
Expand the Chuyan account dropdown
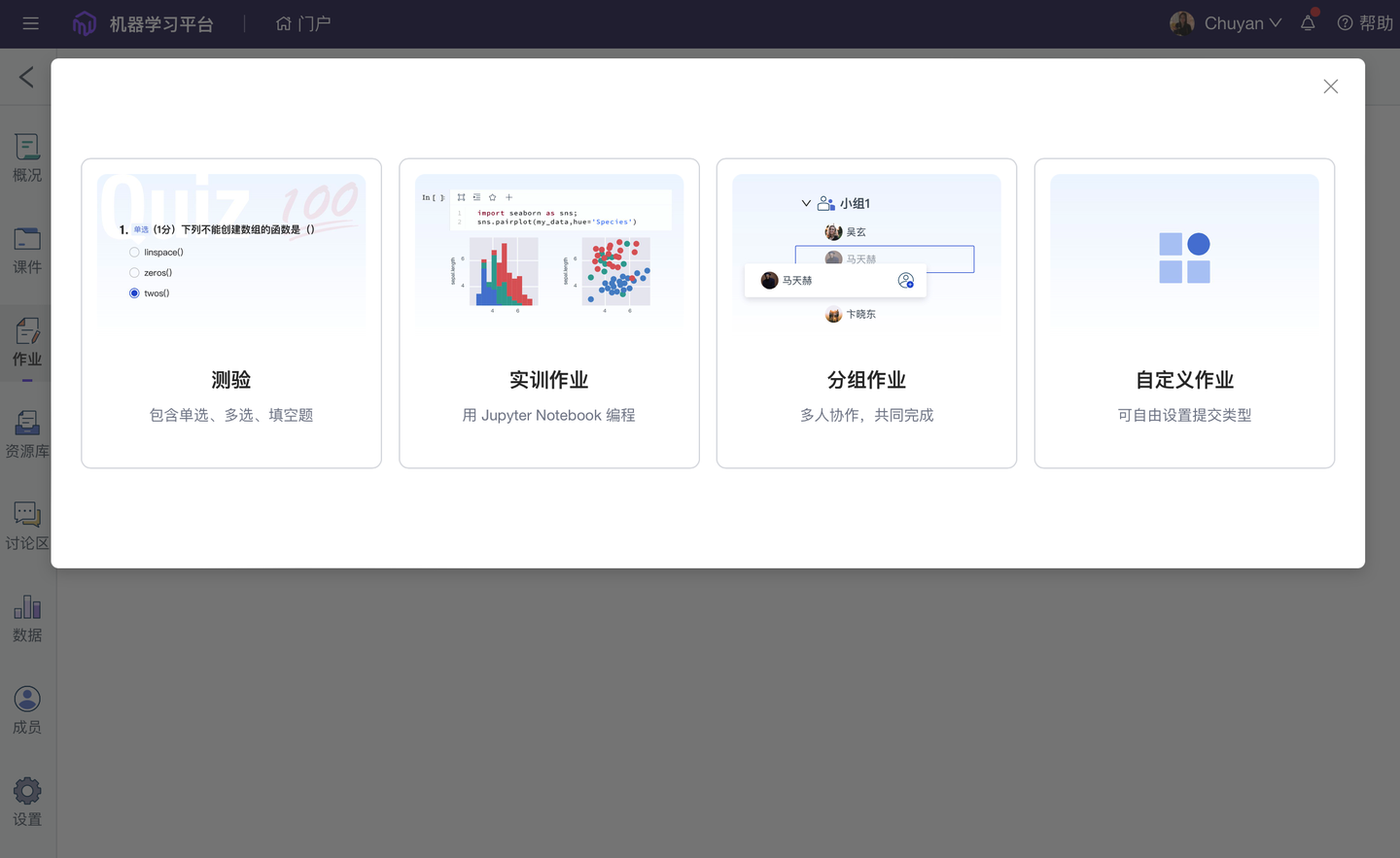click(x=1276, y=23)
